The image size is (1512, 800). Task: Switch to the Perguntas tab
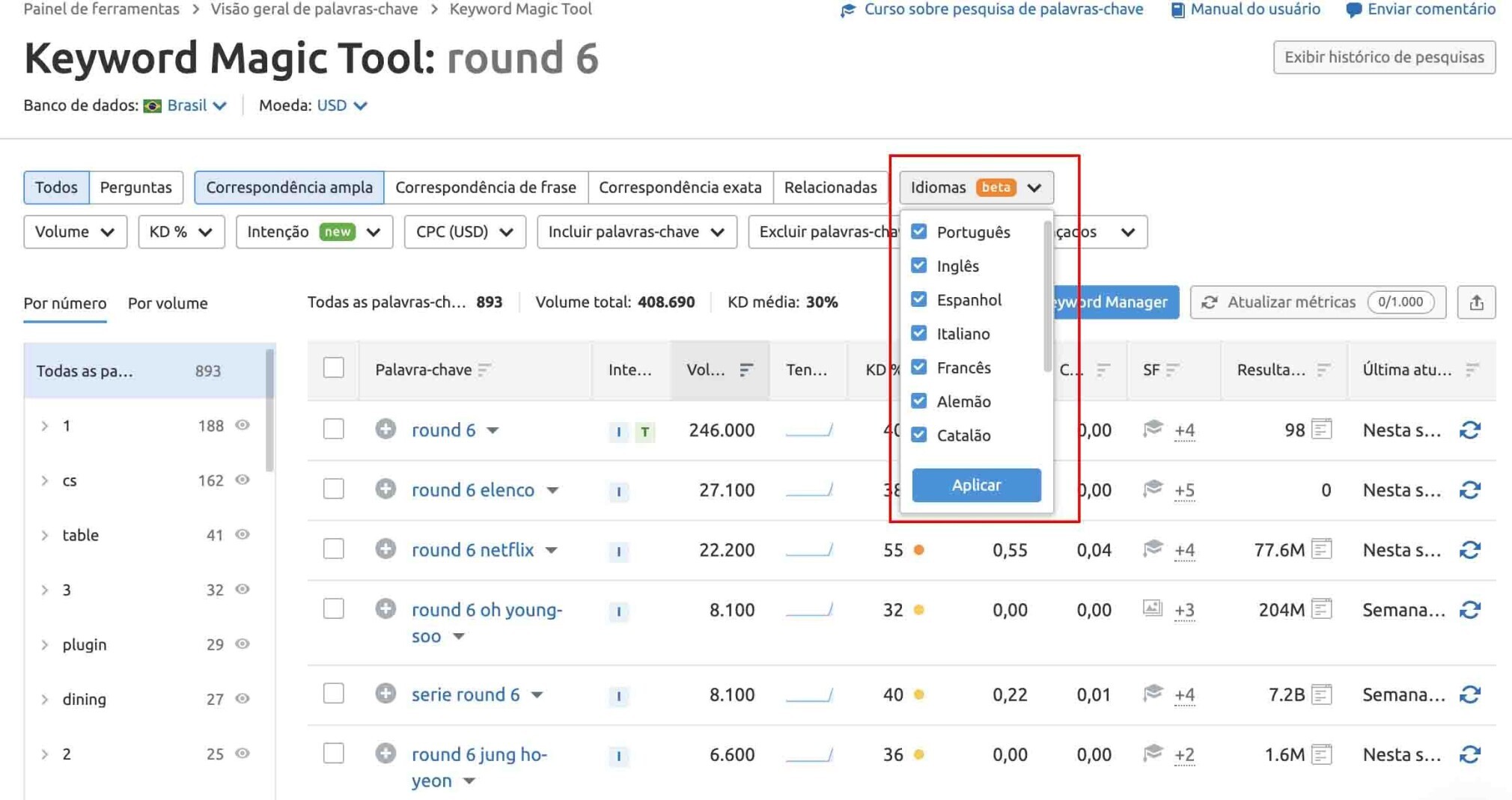[135, 187]
